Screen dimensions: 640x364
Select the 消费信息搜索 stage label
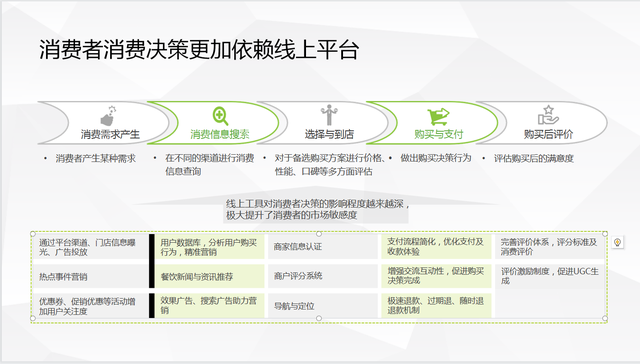tap(220, 134)
